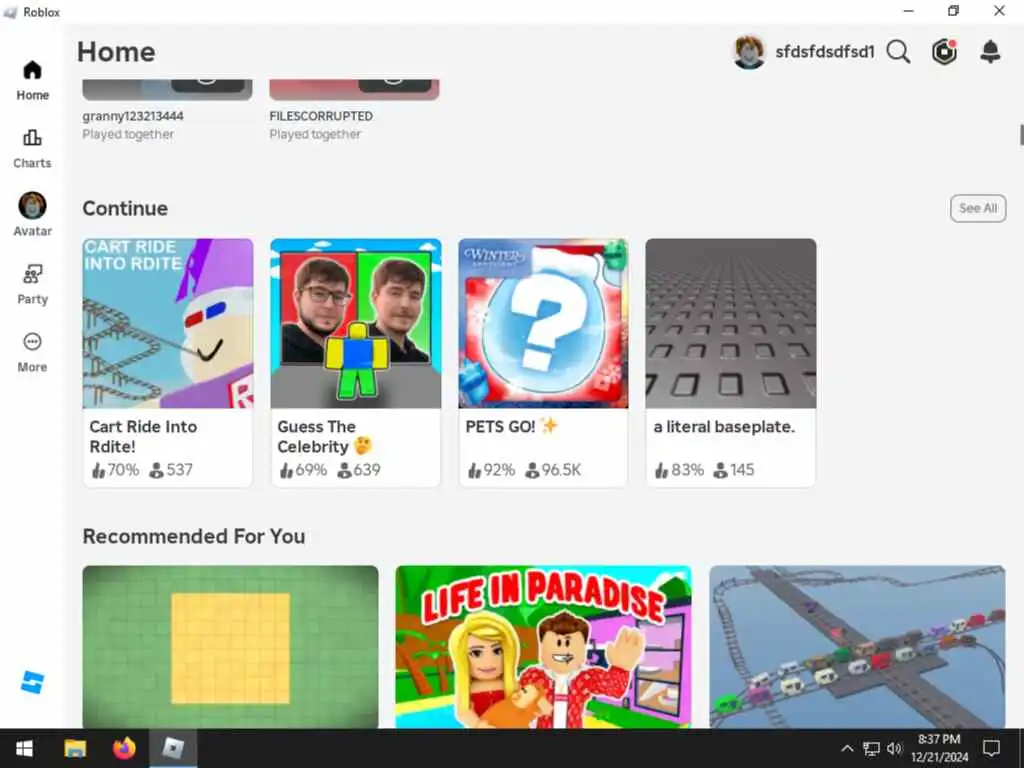Click the 70% rating on Cart Ride
Viewport: 1024px width, 768px height.
pyautogui.click(x=116, y=470)
